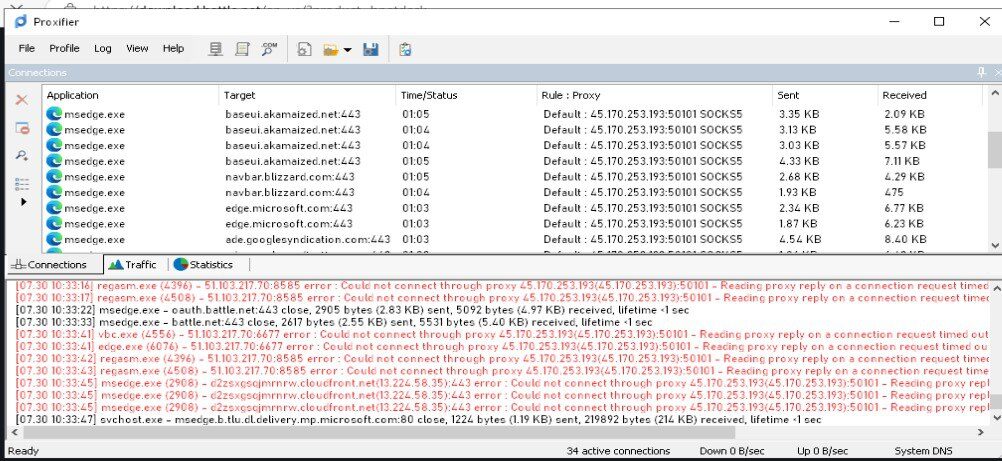Click the open profile folder icon

click(330, 49)
